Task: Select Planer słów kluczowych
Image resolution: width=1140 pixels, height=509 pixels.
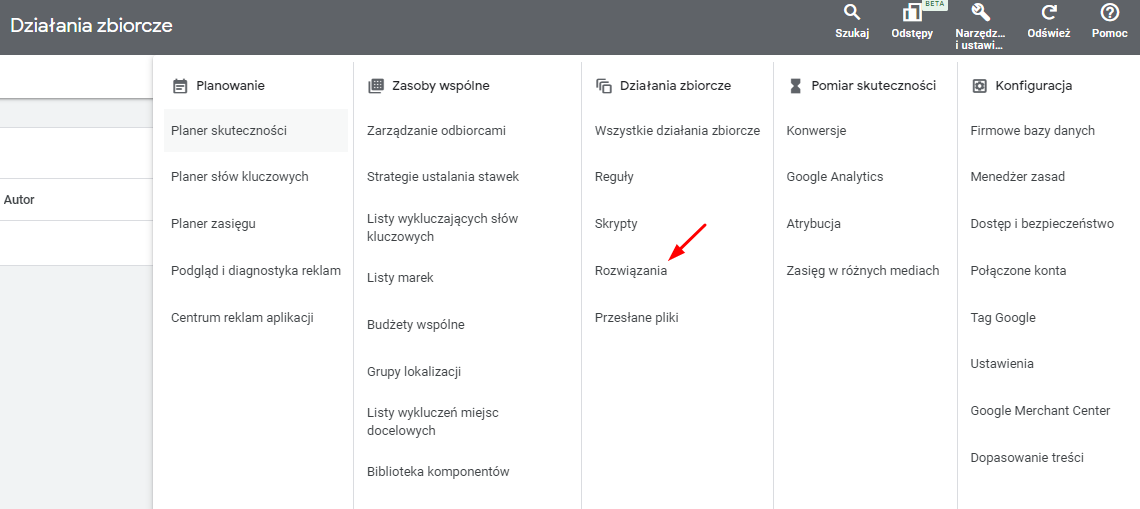Action: click(x=240, y=177)
